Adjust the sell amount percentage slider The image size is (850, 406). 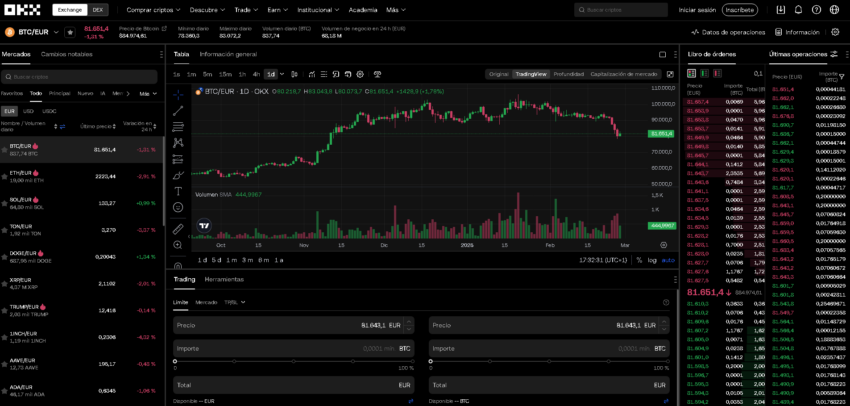[550, 361]
